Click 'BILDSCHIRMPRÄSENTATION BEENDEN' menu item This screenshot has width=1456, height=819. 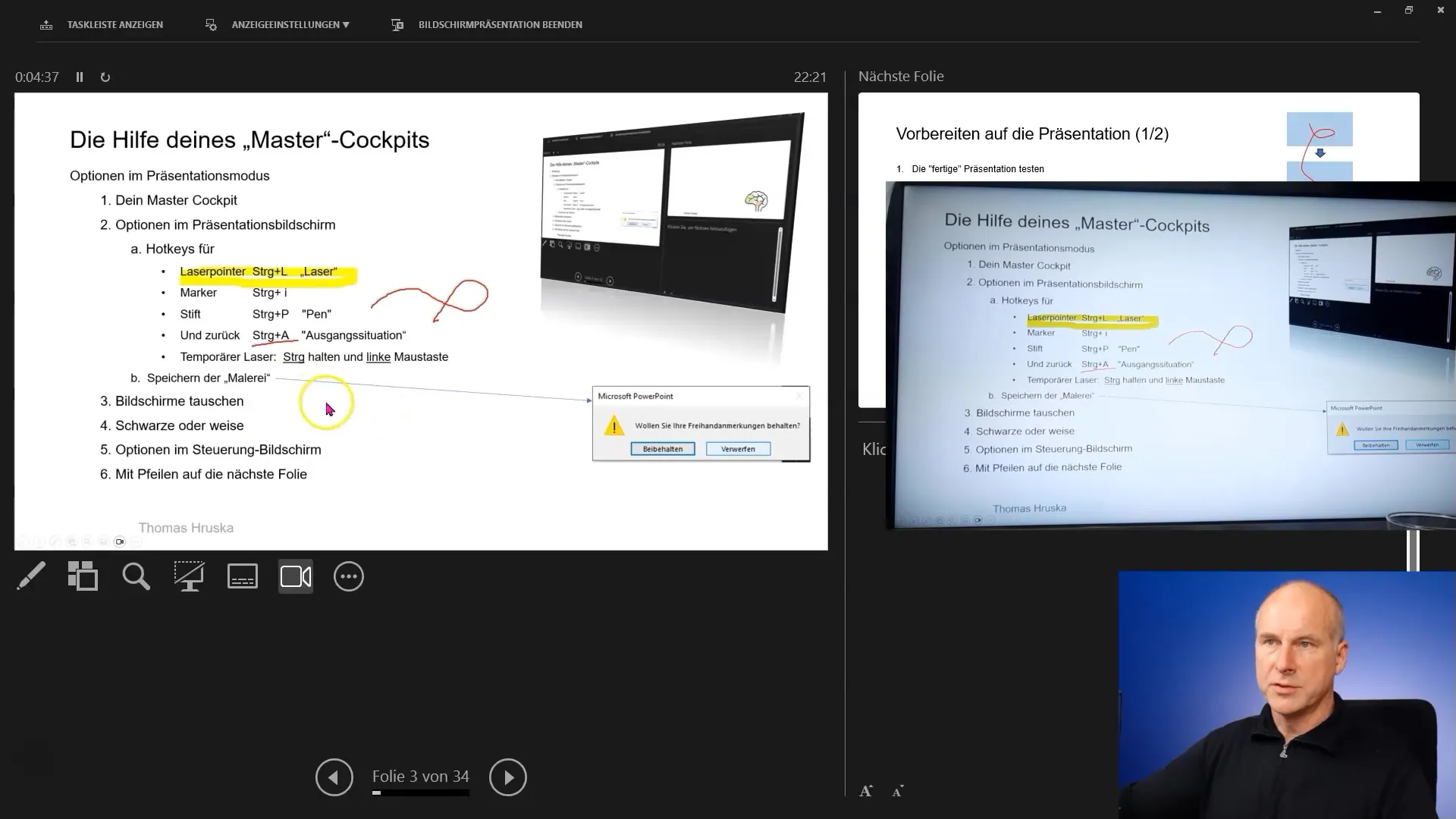point(500,24)
